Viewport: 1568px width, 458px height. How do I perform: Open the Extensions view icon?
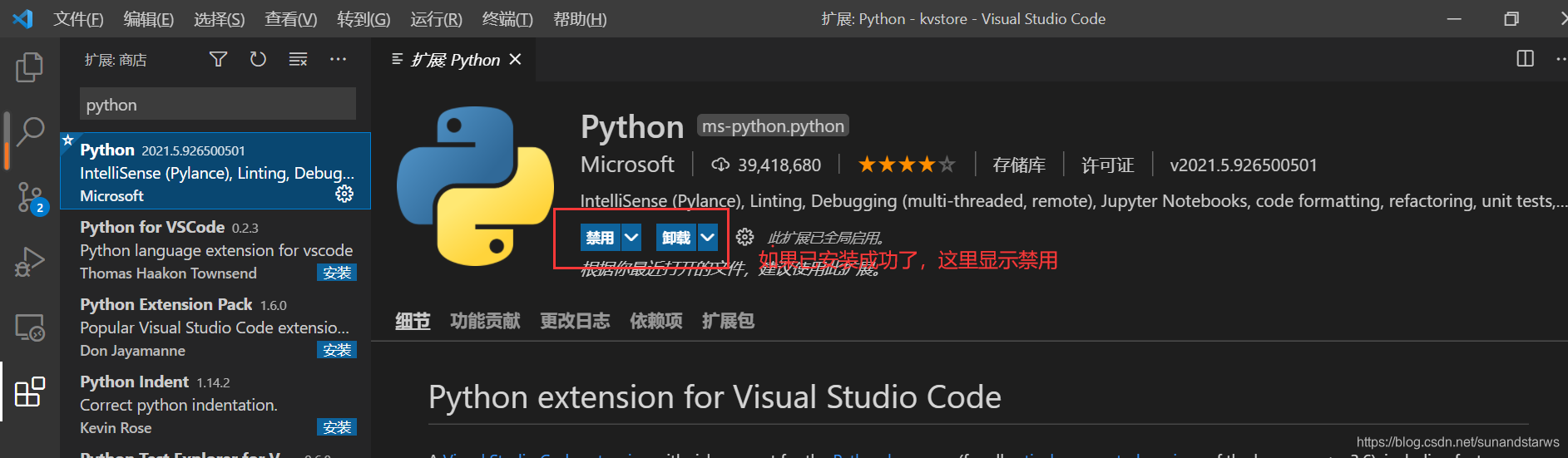click(30, 392)
